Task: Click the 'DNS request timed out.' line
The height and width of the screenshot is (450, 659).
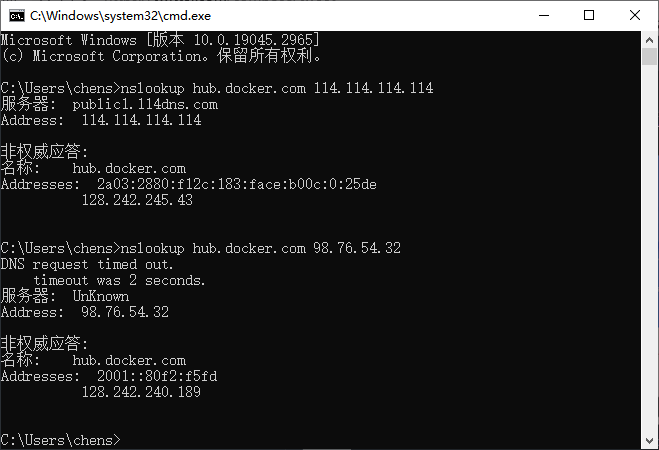Action: tap(87, 264)
